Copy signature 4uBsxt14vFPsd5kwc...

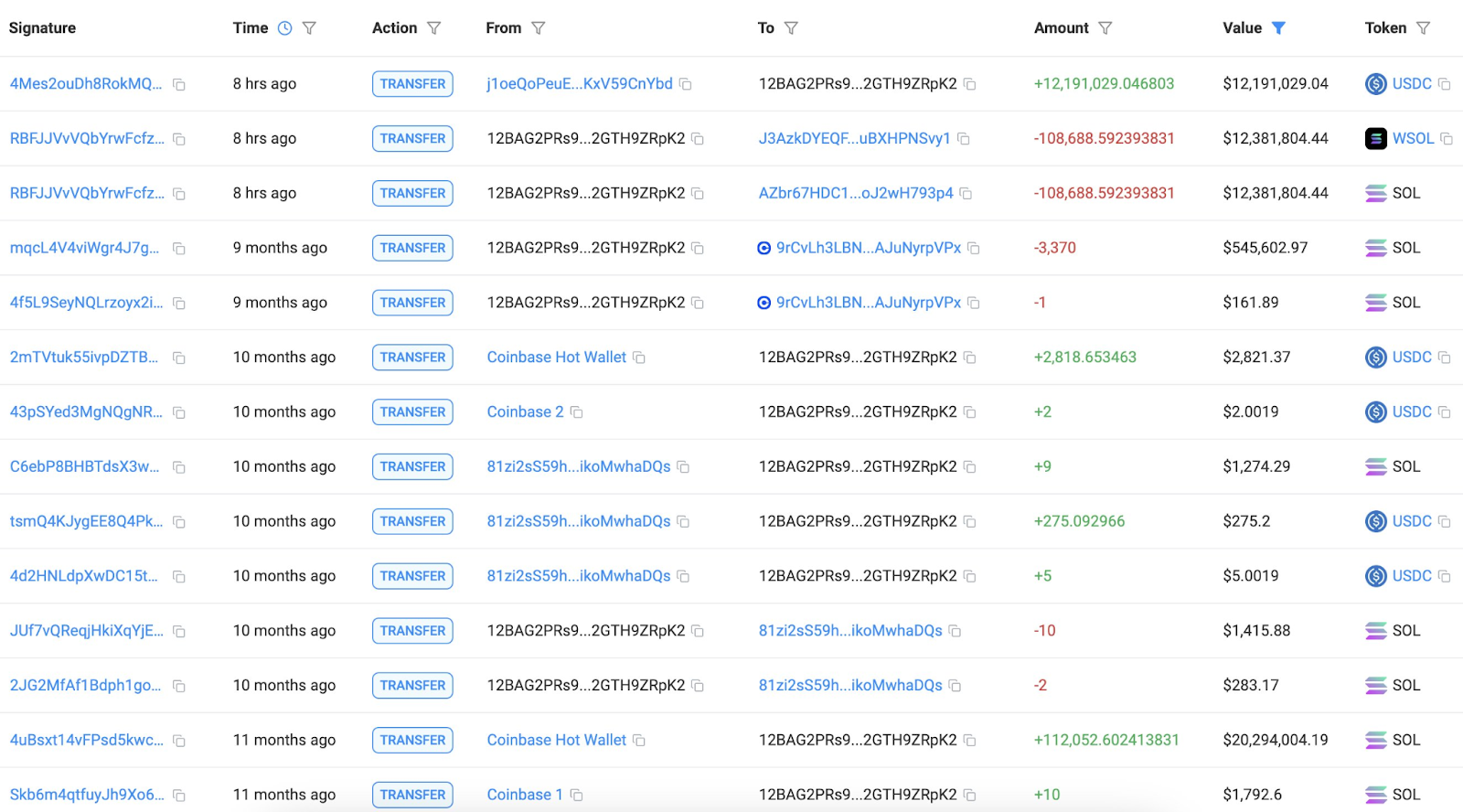(179, 742)
